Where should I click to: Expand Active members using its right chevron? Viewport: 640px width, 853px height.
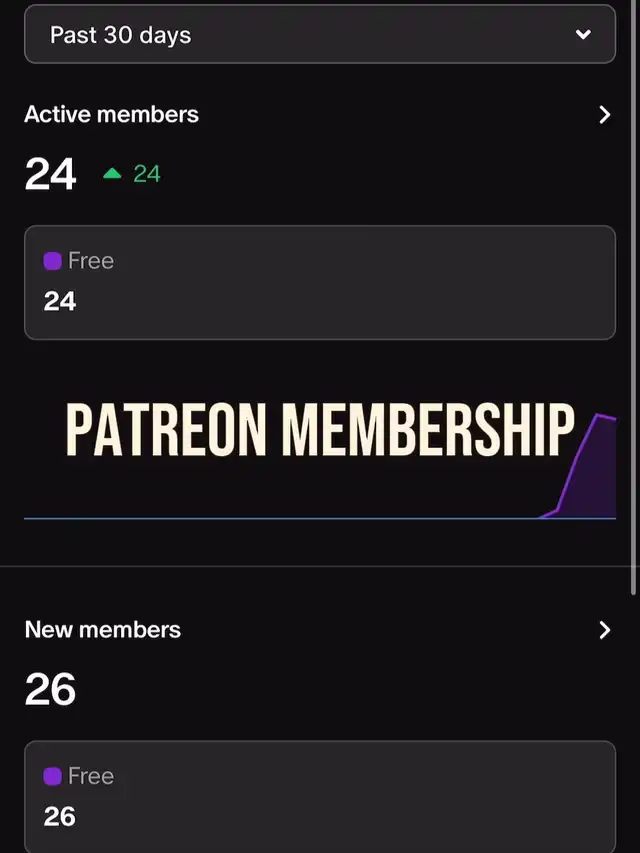604,115
